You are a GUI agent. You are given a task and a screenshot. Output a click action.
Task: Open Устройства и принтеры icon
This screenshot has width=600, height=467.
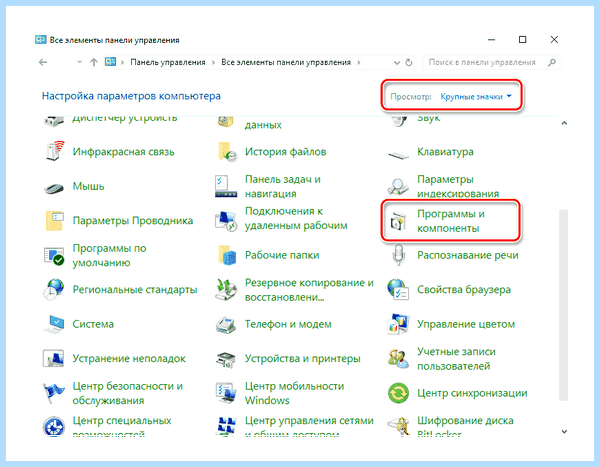point(226,359)
